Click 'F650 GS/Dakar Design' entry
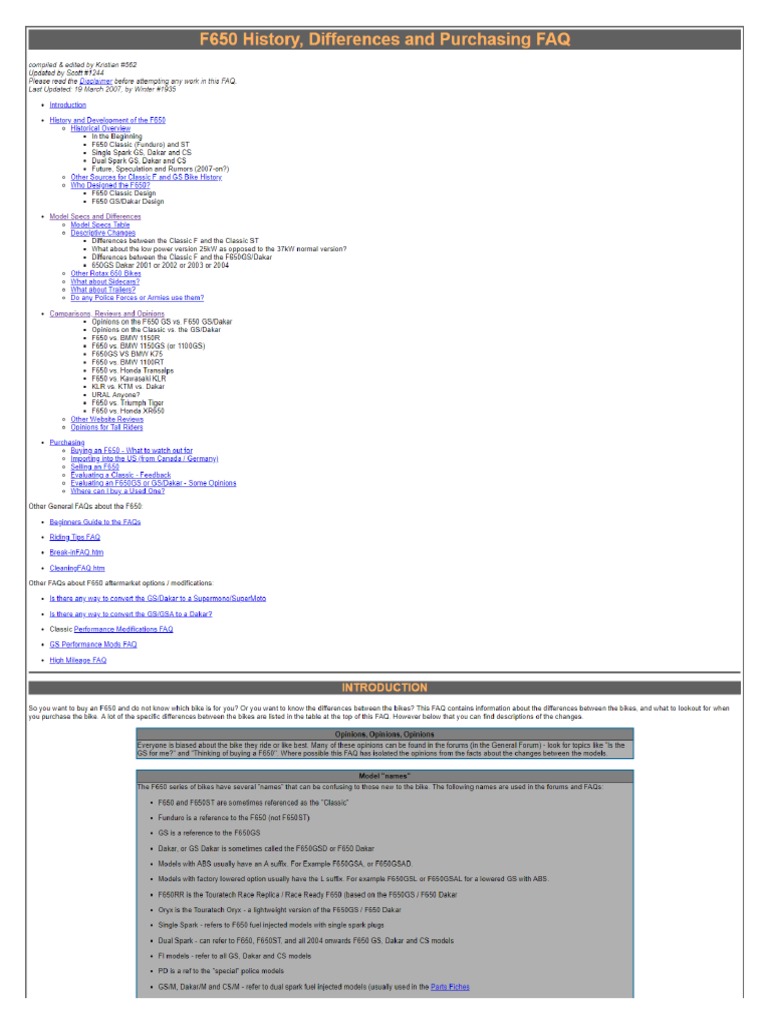The image size is (768, 1024). coord(128,201)
